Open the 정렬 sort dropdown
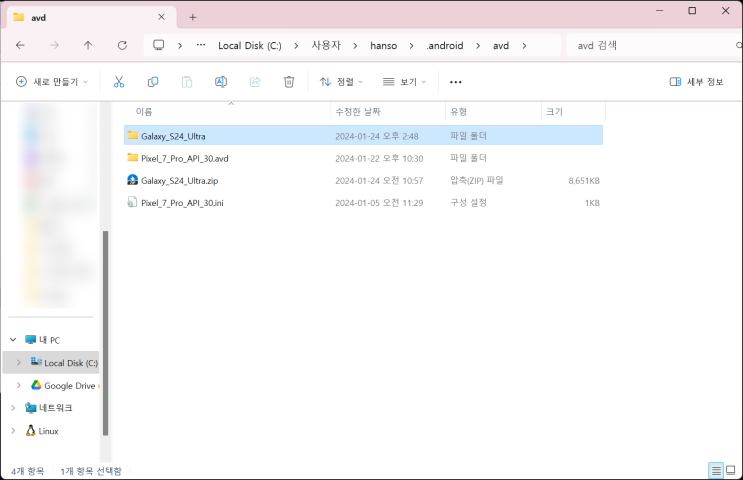Viewport: 743px width, 480px height. click(341, 82)
